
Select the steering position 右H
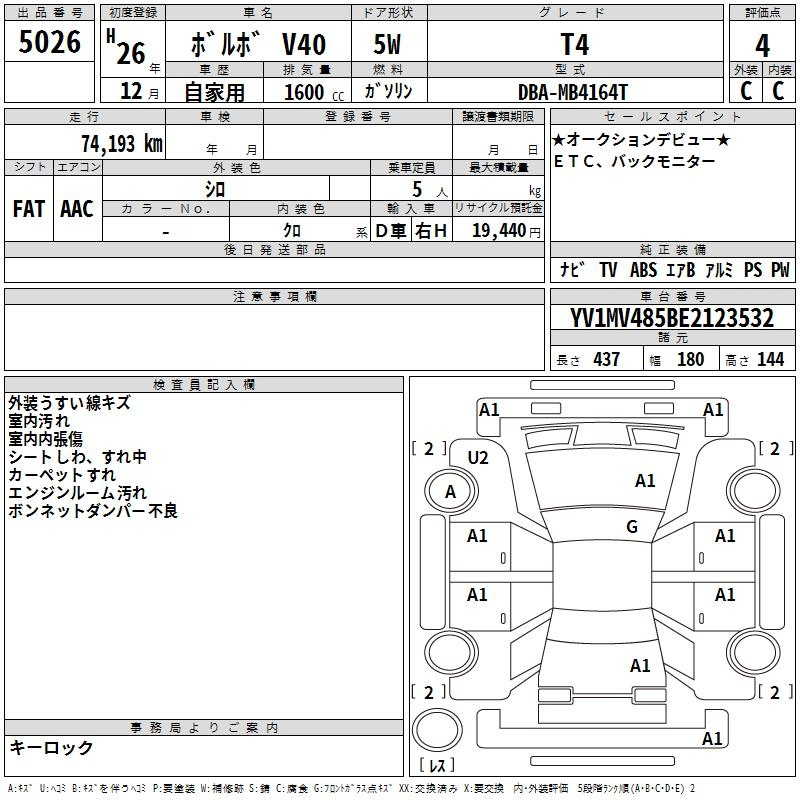tap(431, 231)
